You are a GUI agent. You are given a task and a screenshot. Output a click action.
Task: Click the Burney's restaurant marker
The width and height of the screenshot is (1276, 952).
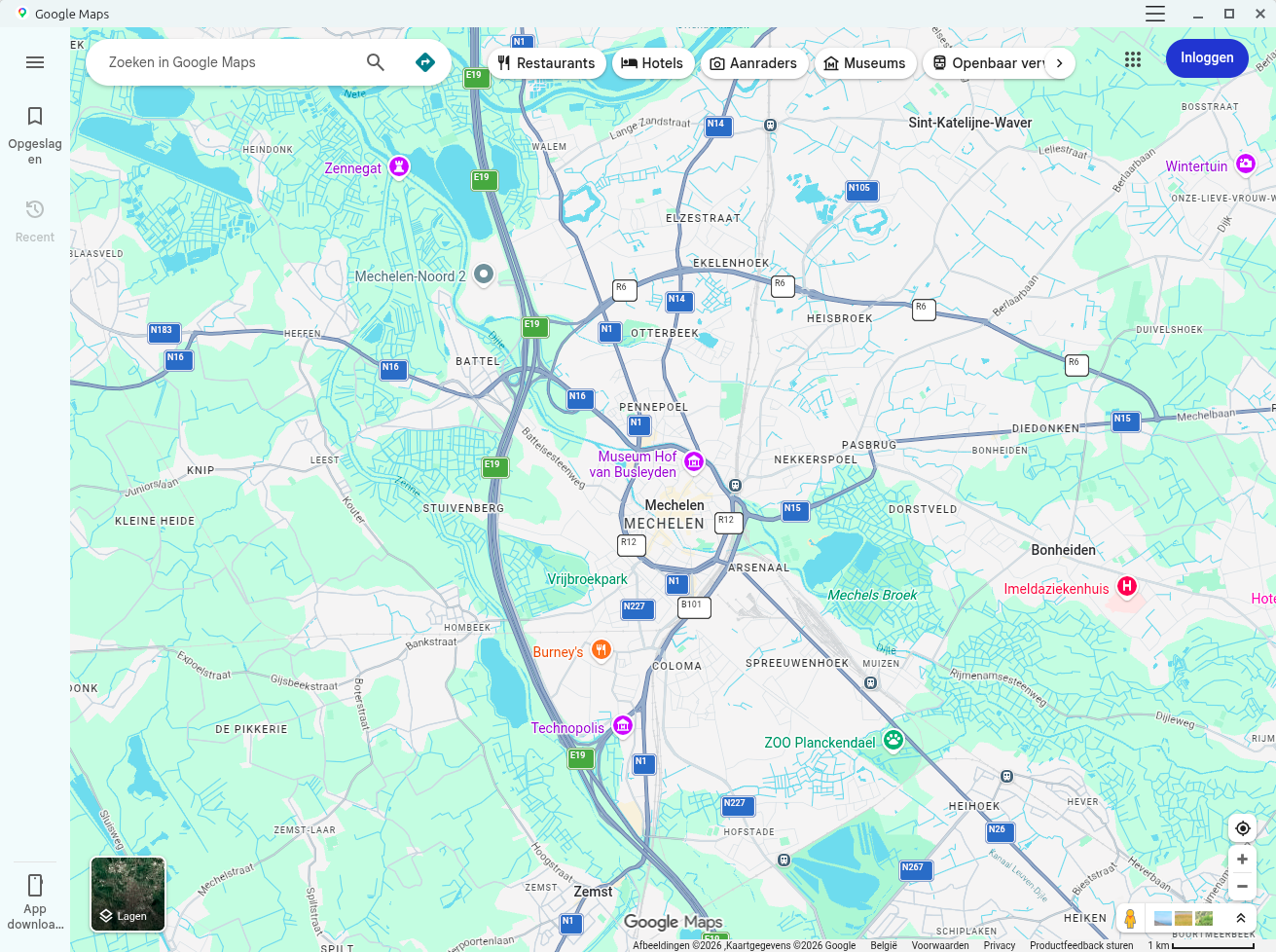pyautogui.click(x=602, y=649)
